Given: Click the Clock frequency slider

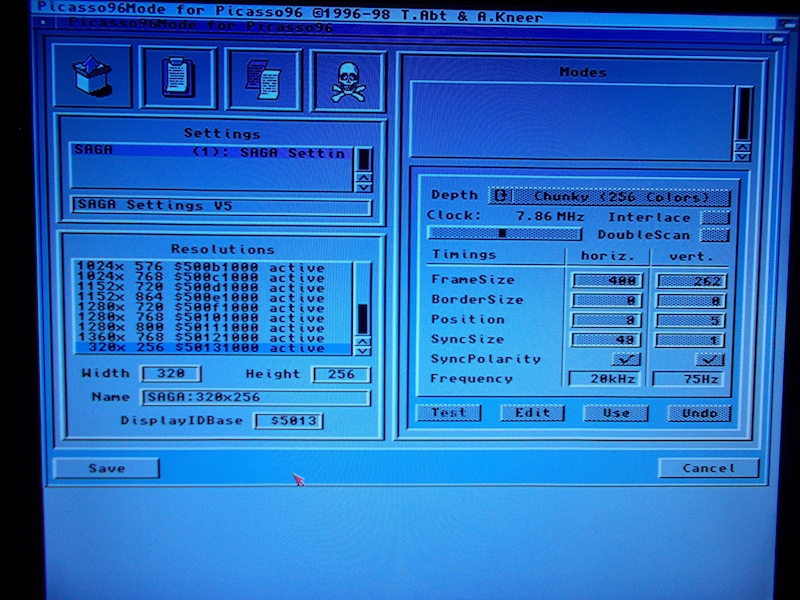Looking at the screenshot, I should tap(504, 233).
